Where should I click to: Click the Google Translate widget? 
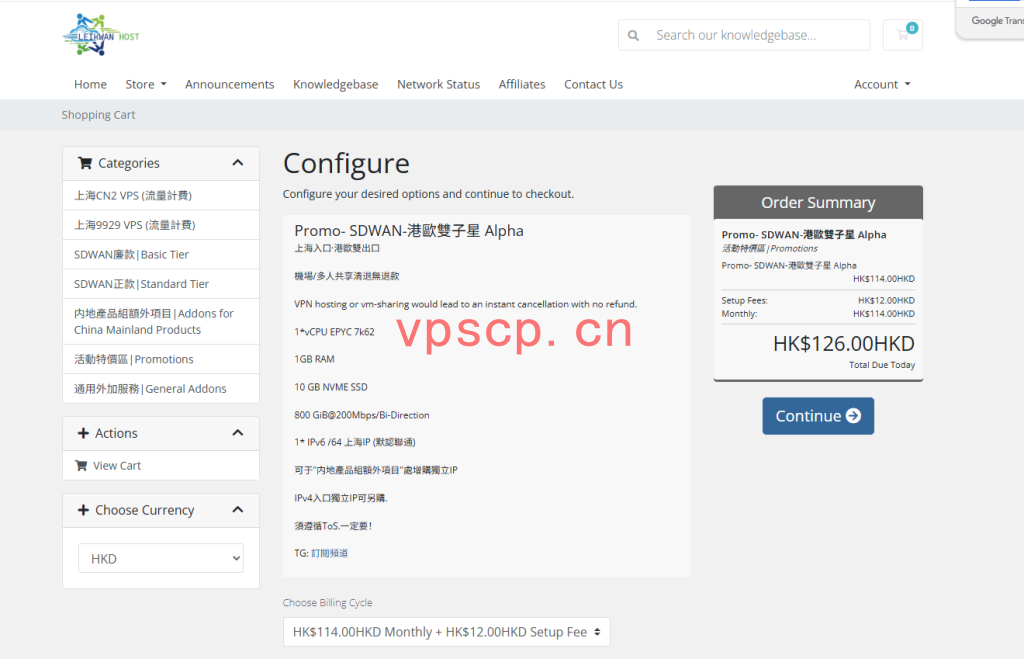(x=991, y=20)
